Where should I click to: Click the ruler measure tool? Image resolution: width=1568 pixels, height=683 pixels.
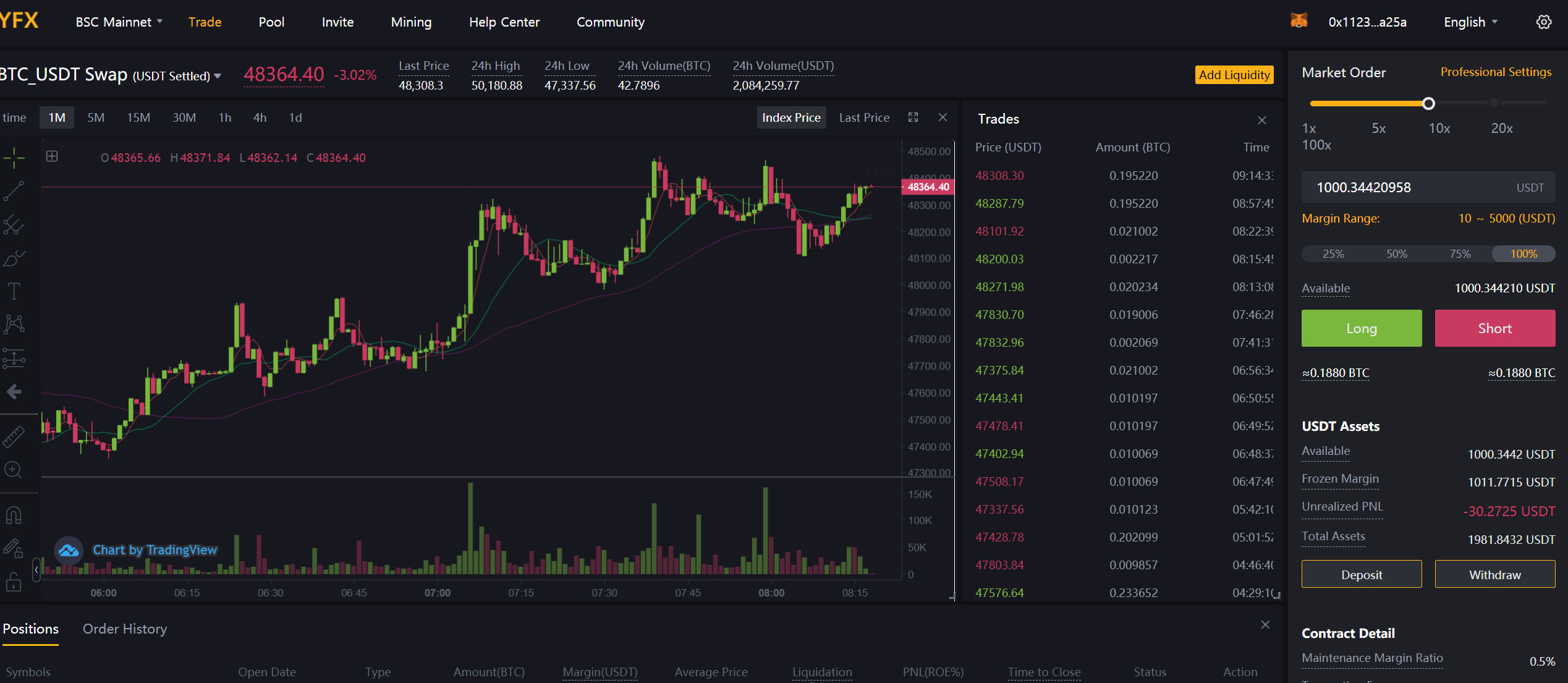coord(14,436)
